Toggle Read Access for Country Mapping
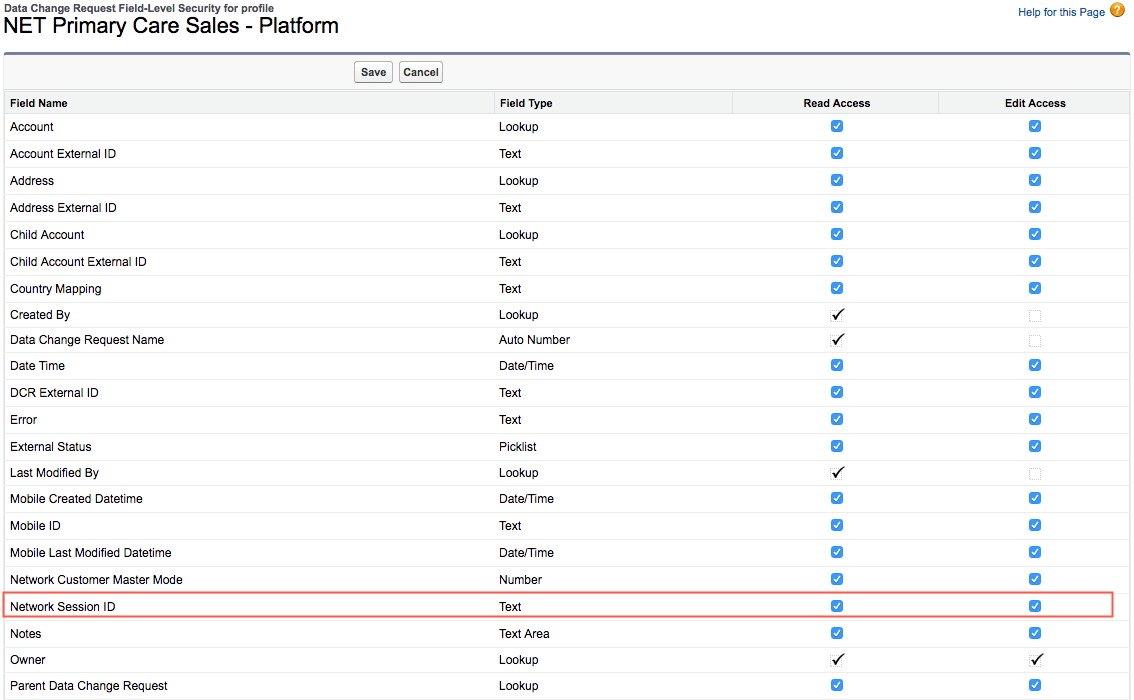Image resolution: width=1134 pixels, height=700 pixels. coord(837,288)
